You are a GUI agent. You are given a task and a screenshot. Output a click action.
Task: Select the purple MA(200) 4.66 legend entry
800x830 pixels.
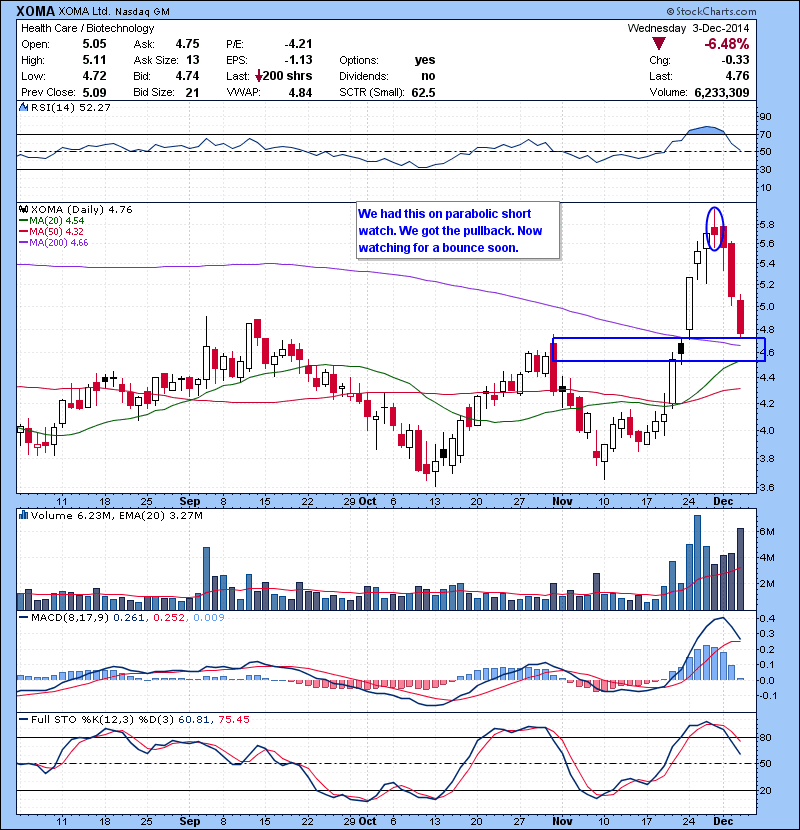53,242
